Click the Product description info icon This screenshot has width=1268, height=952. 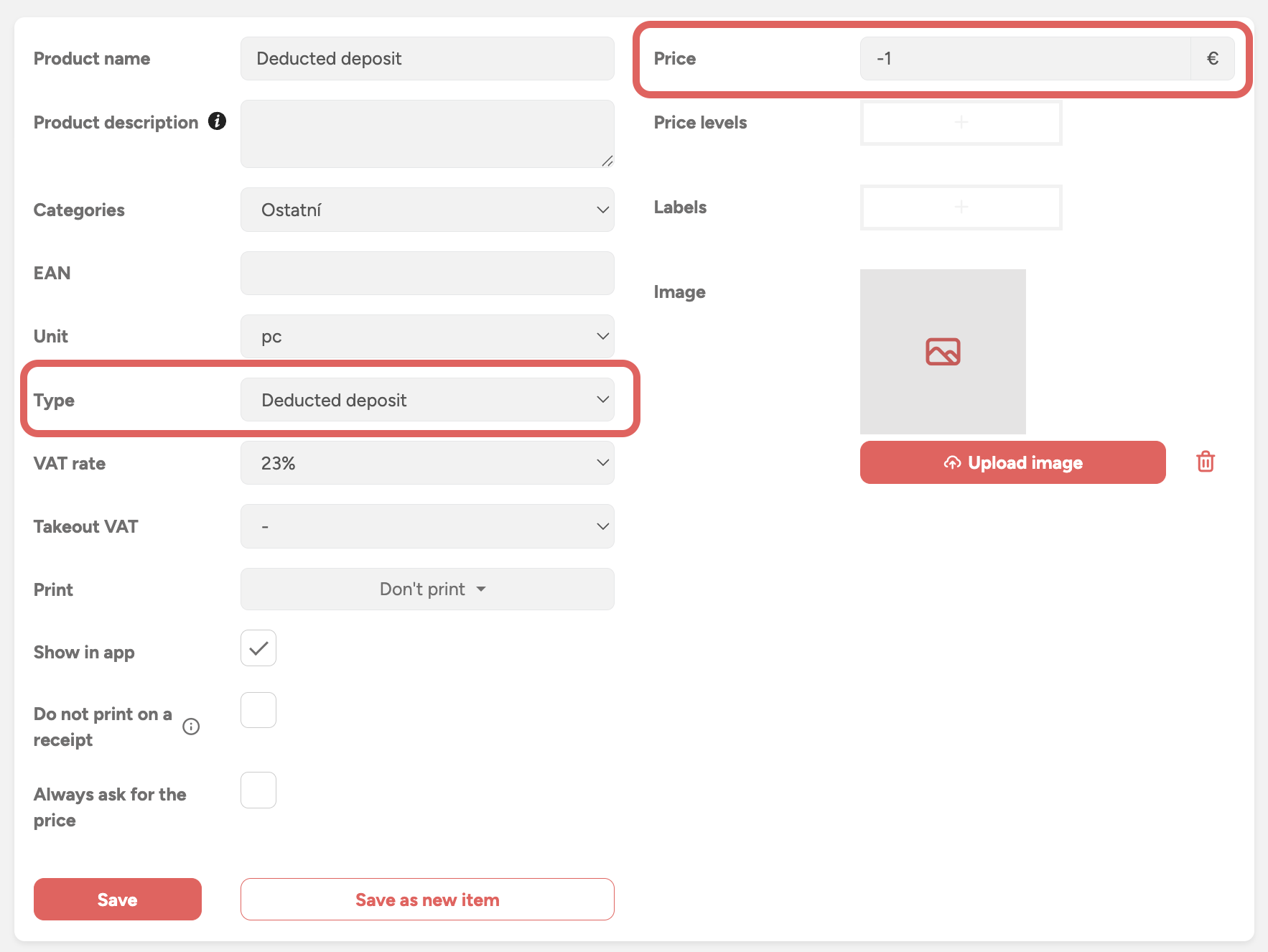click(217, 121)
